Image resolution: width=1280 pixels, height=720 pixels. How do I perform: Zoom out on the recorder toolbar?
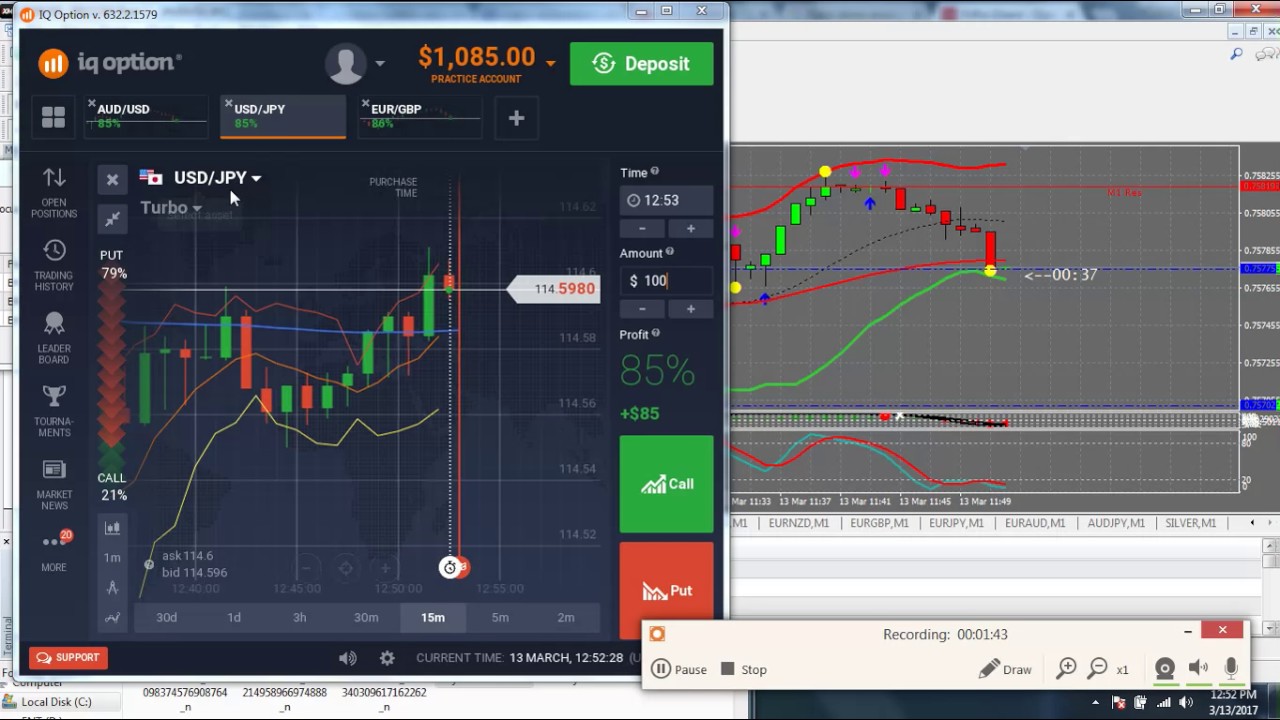[x=1097, y=669]
